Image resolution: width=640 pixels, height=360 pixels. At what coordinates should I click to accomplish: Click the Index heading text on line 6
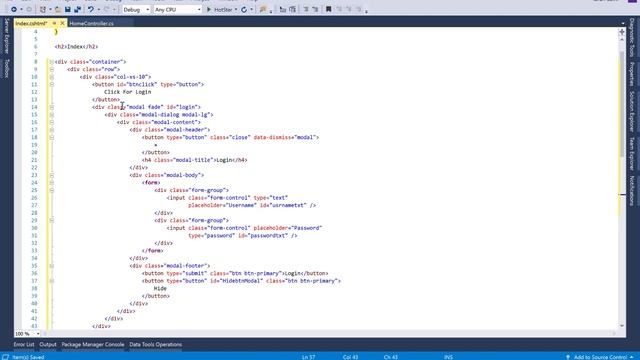(x=75, y=47)
